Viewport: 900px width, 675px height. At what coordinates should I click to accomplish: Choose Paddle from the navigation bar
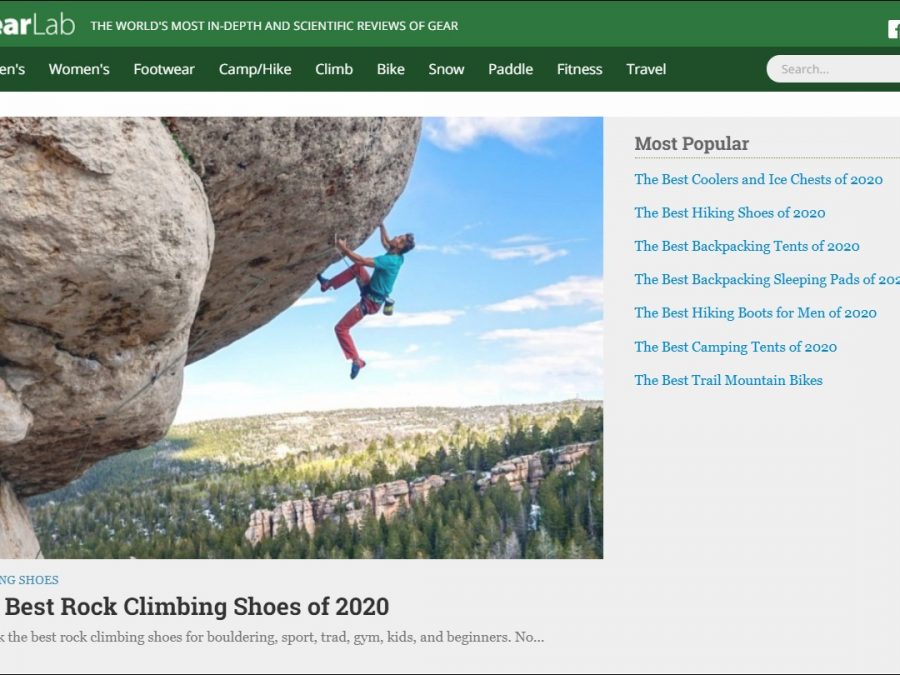[510, 69]
